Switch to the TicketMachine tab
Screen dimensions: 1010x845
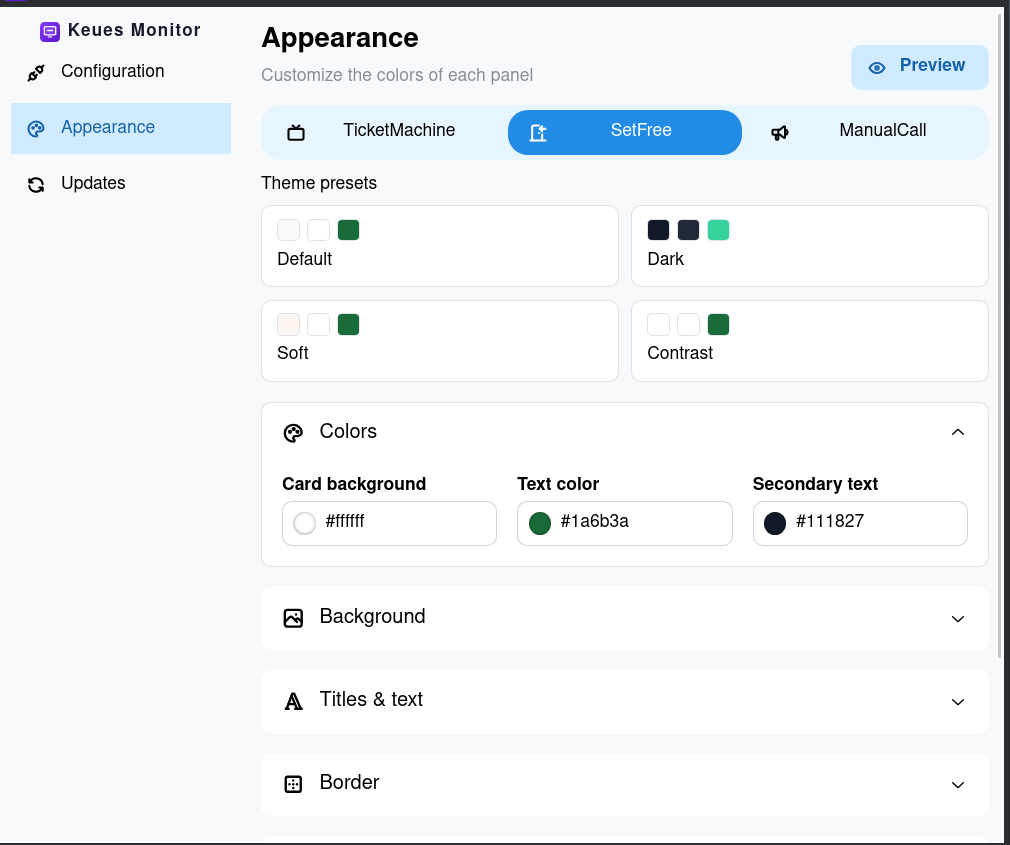pyautogui.click(x=386, y=132)
